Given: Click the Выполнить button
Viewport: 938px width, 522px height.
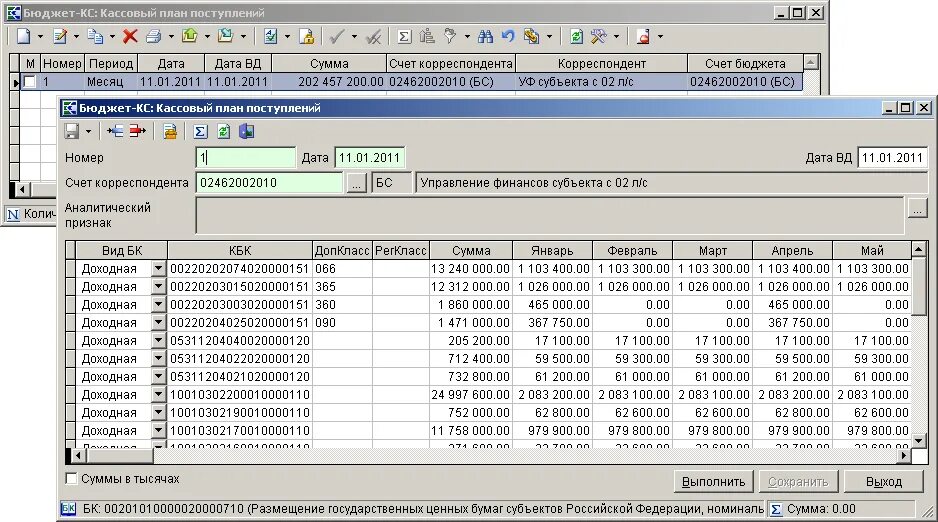Looking at the screenshot, I should [714, 481].
